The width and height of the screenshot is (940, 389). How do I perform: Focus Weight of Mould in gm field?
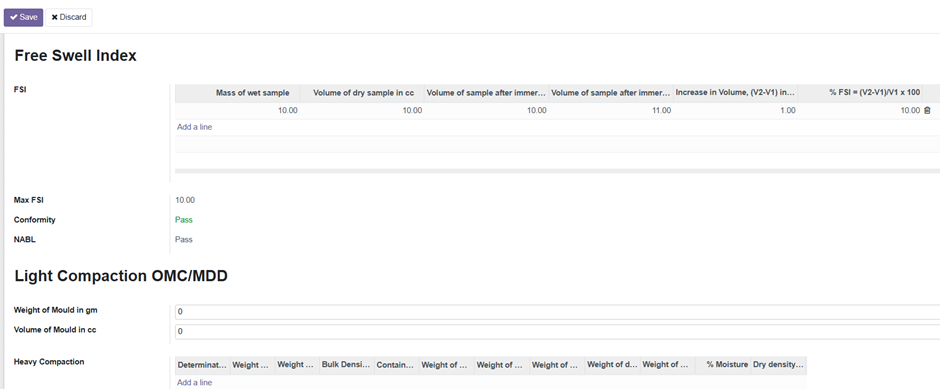(x=557, y=312)
